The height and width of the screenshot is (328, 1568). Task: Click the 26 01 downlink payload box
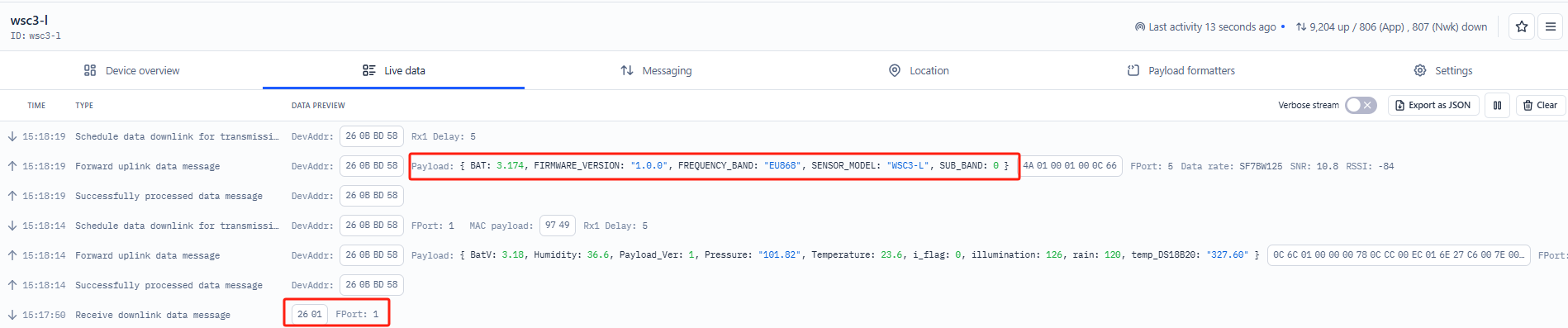[310, 314]
